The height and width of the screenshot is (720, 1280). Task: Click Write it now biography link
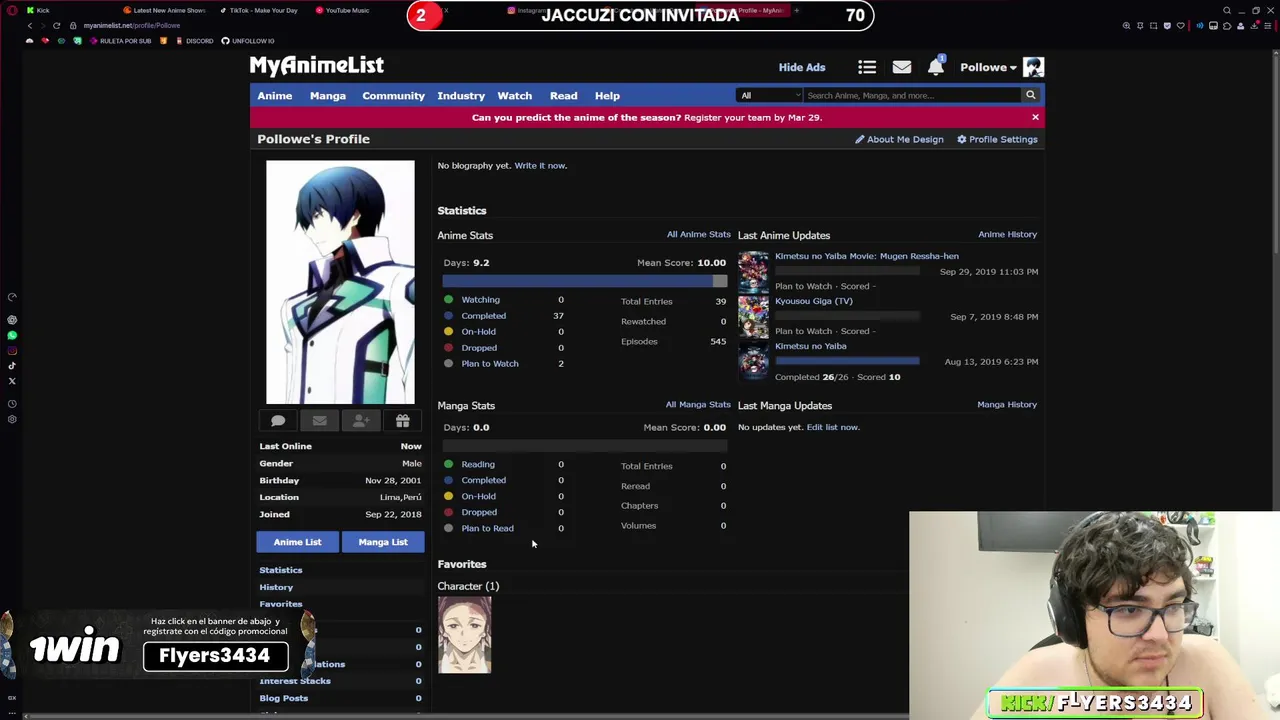click(540, 166)
